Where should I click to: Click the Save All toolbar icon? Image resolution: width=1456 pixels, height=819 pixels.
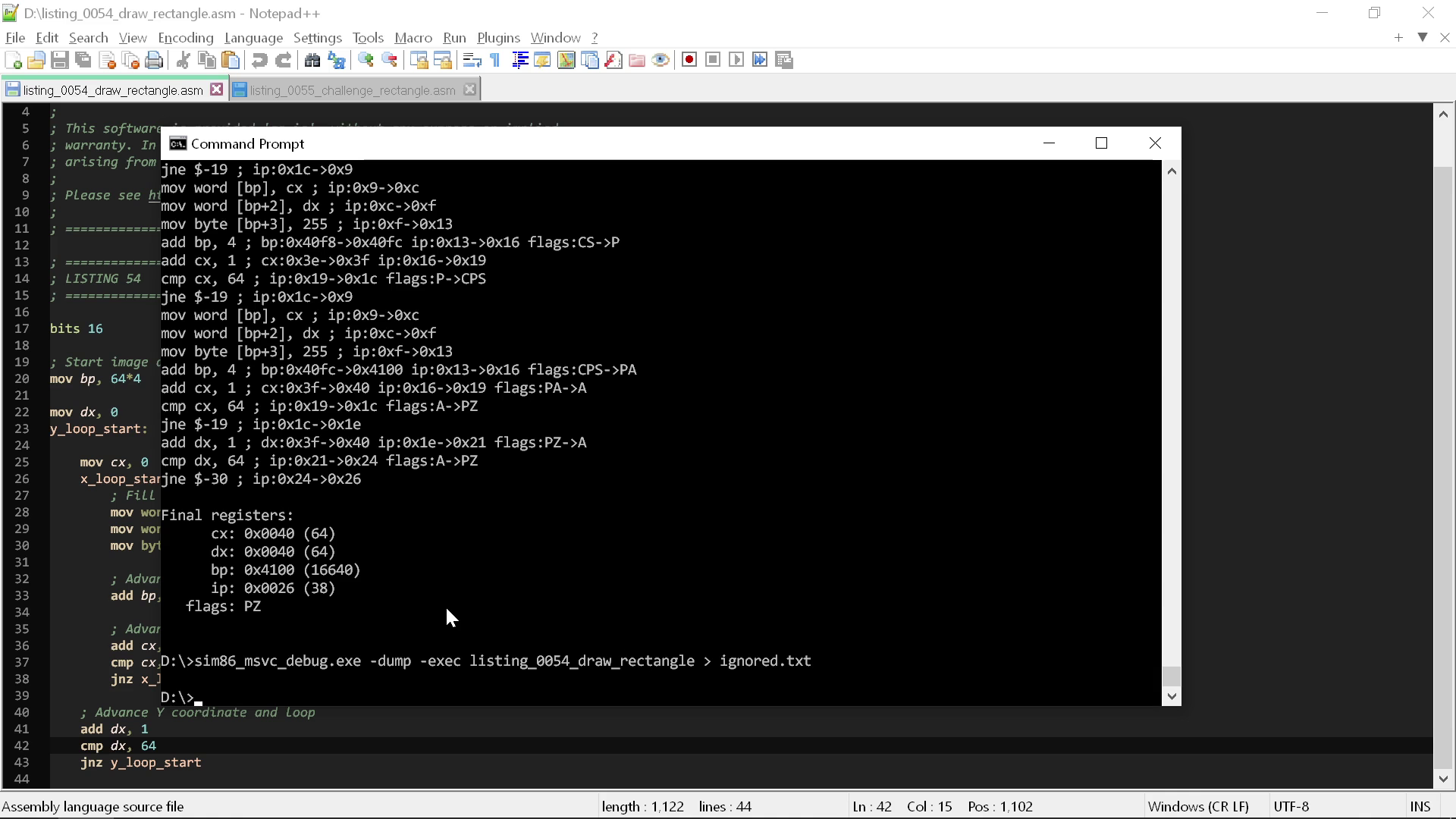click(x=83, y=60)
